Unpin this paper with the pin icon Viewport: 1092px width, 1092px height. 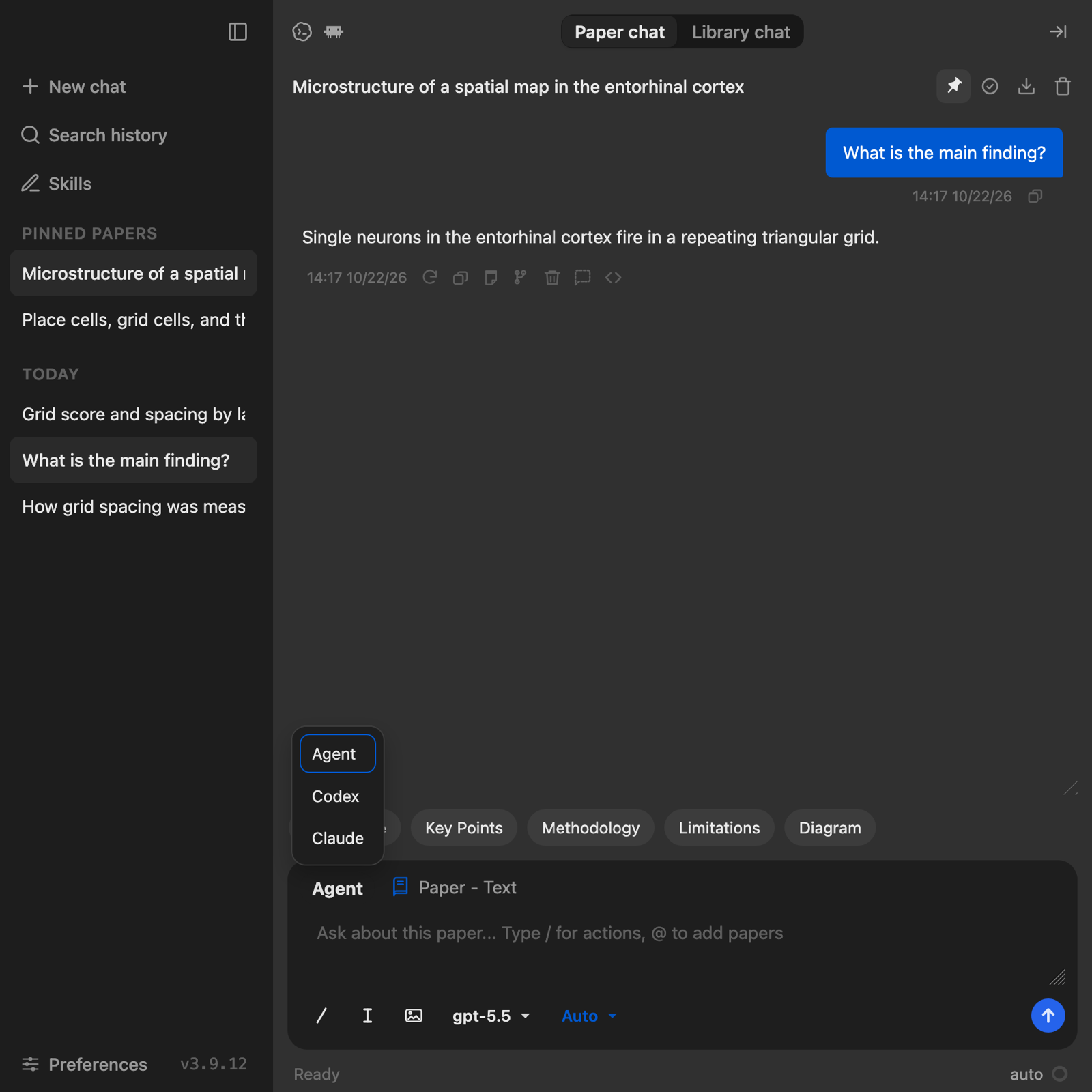click(x=953, y=86)
